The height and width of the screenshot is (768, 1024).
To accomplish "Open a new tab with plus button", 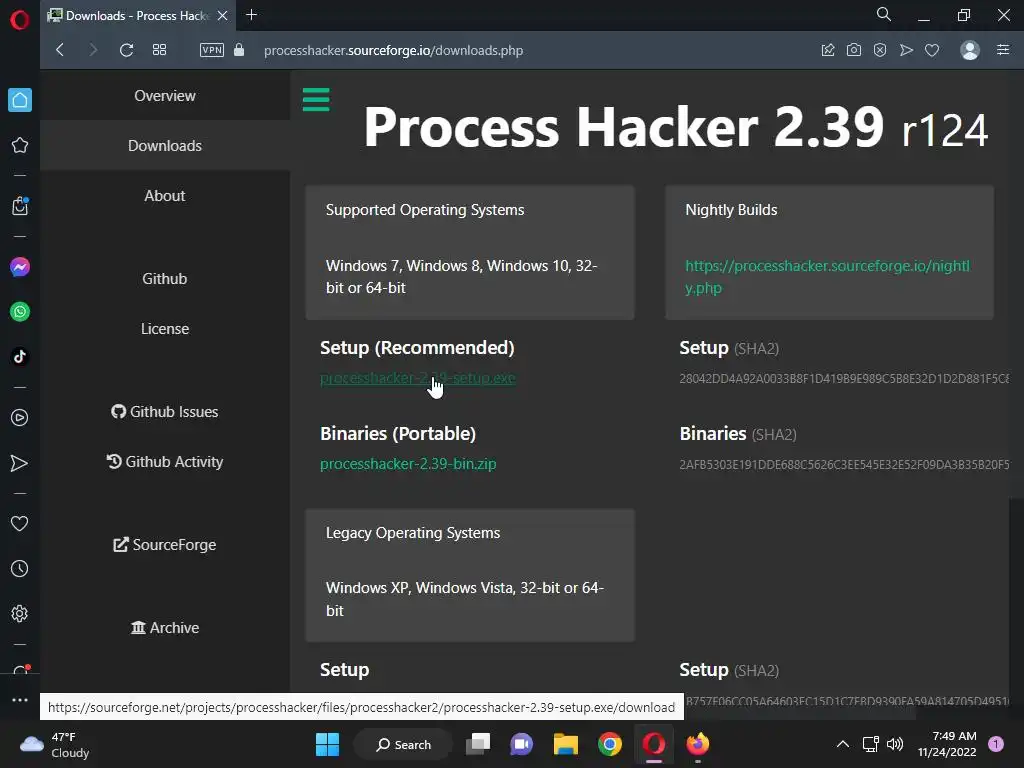I will point(251,15).
